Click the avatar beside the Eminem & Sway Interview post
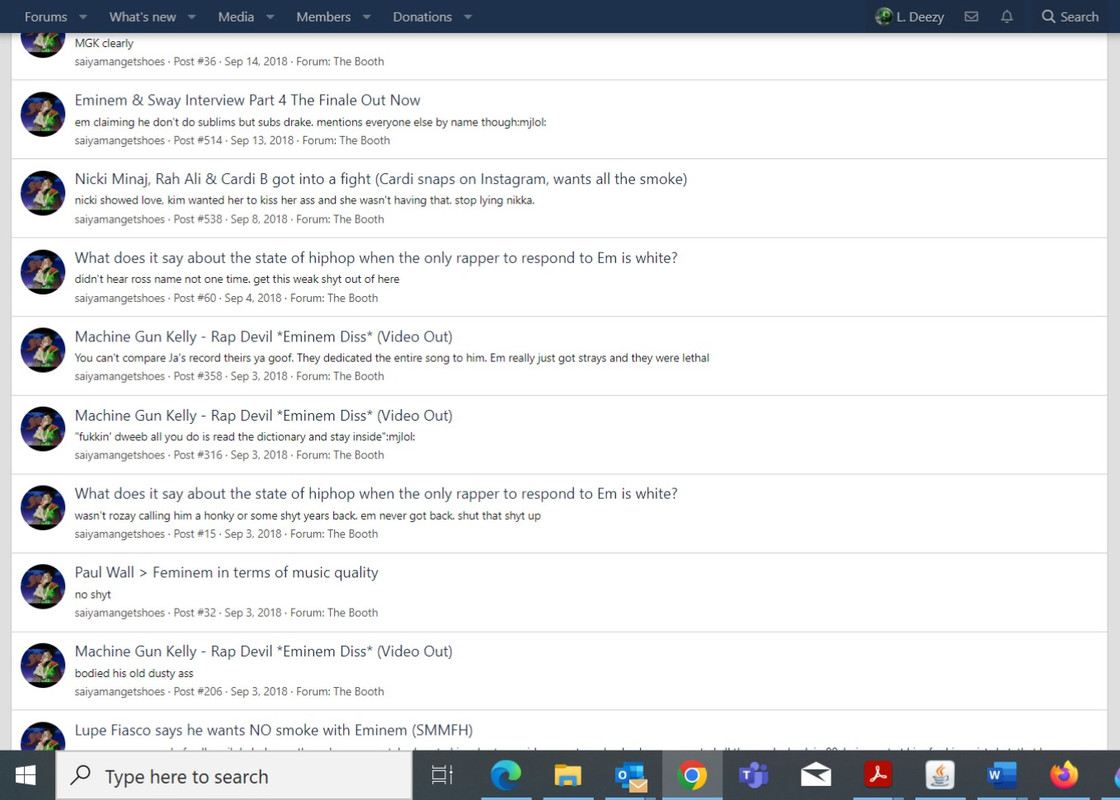 pos(43,114)
